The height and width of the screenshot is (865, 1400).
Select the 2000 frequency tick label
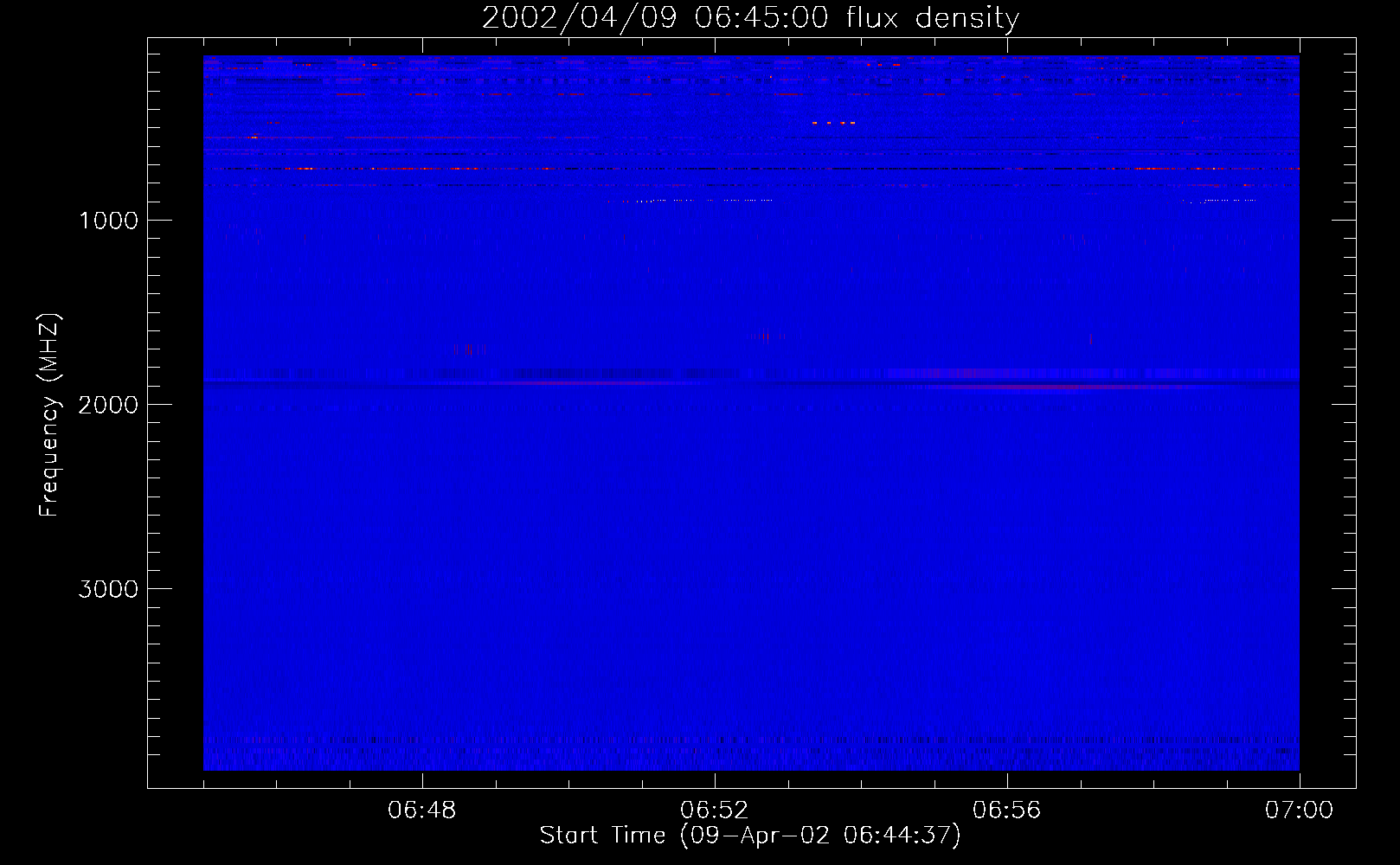point(108,405)
